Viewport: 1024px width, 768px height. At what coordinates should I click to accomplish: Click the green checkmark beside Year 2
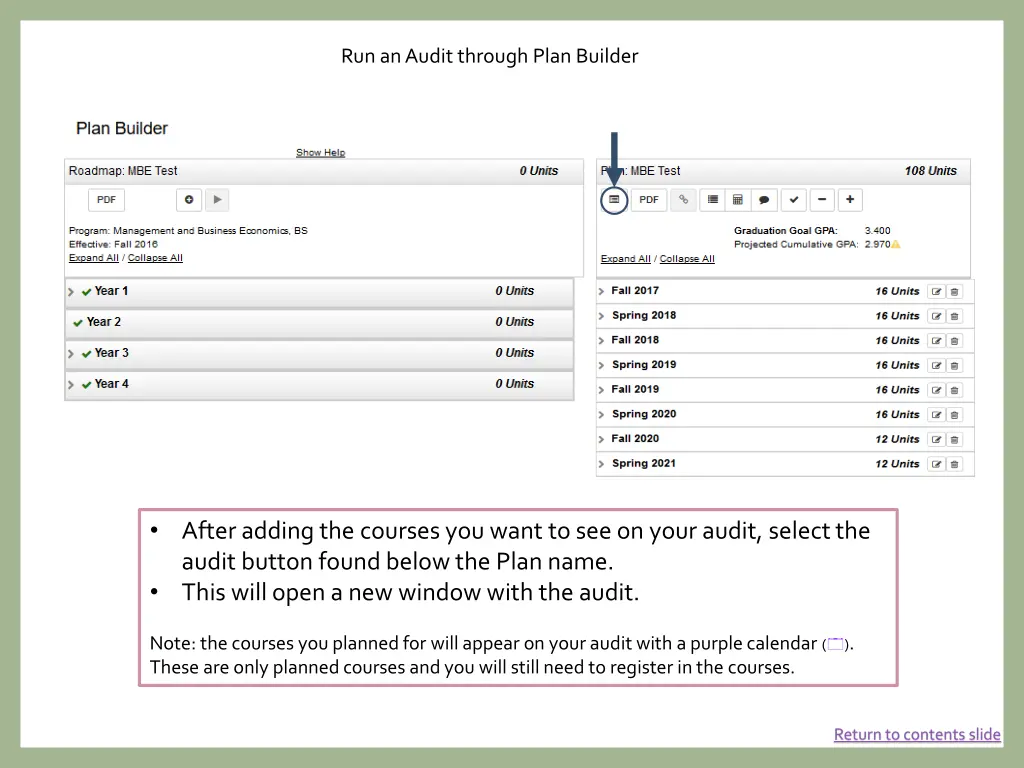[78, 323]
